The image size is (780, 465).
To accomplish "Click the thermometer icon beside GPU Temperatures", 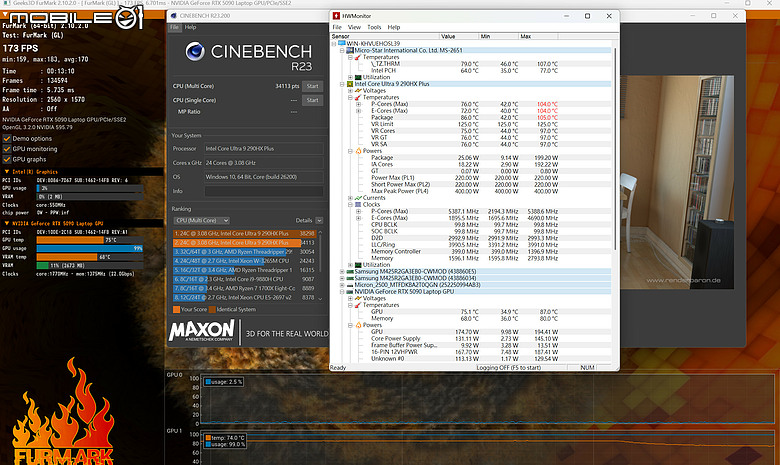I will [x=358, y=305].
